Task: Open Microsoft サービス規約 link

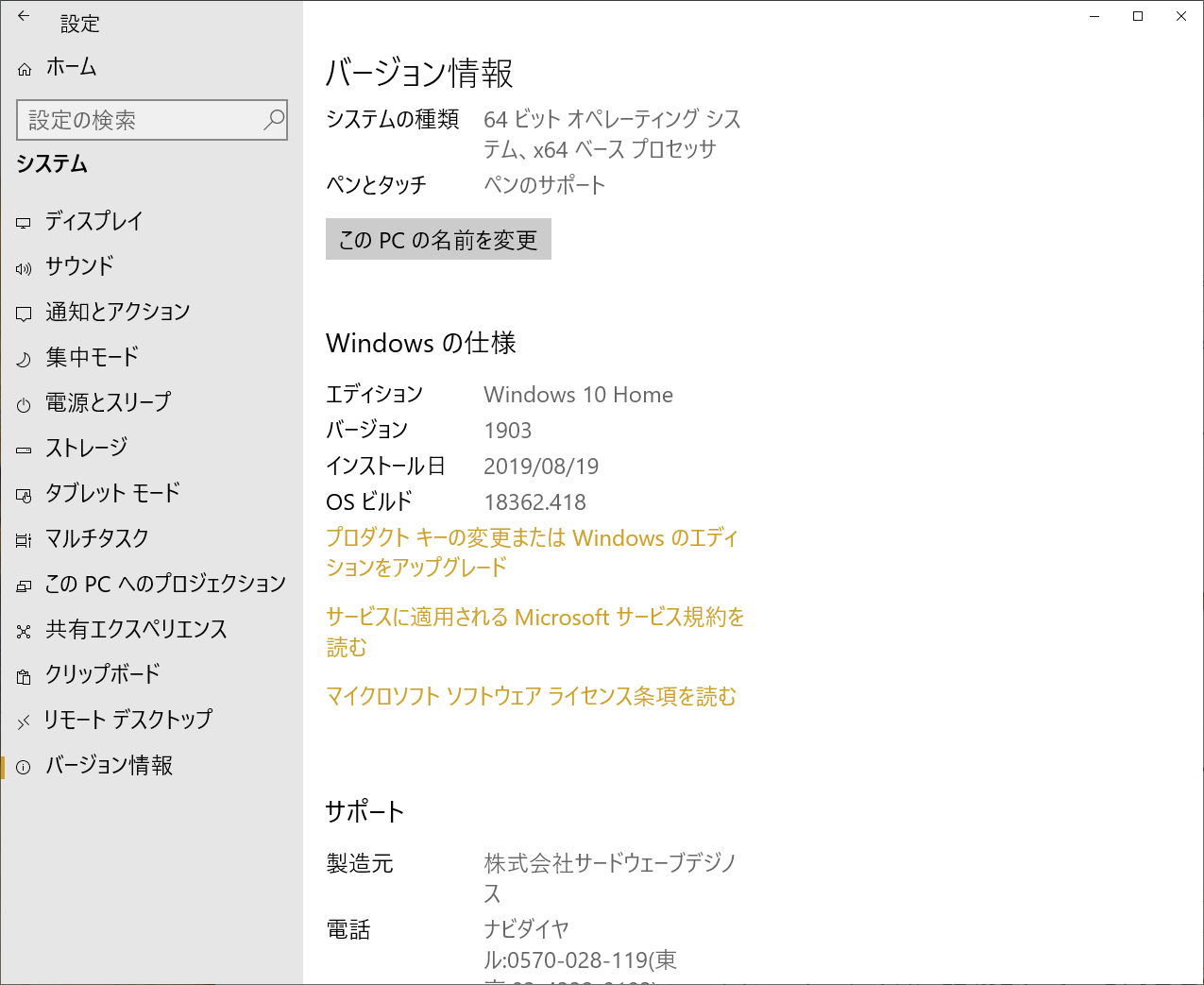Action: click(x=535, y=632)
